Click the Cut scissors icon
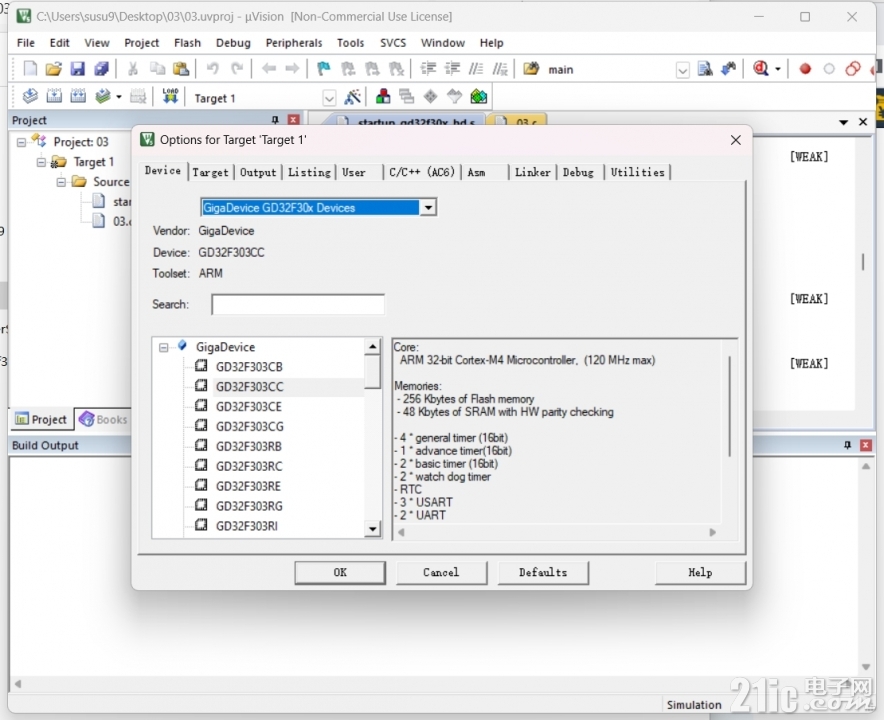884x720 pixels. (x=133, y=69)
